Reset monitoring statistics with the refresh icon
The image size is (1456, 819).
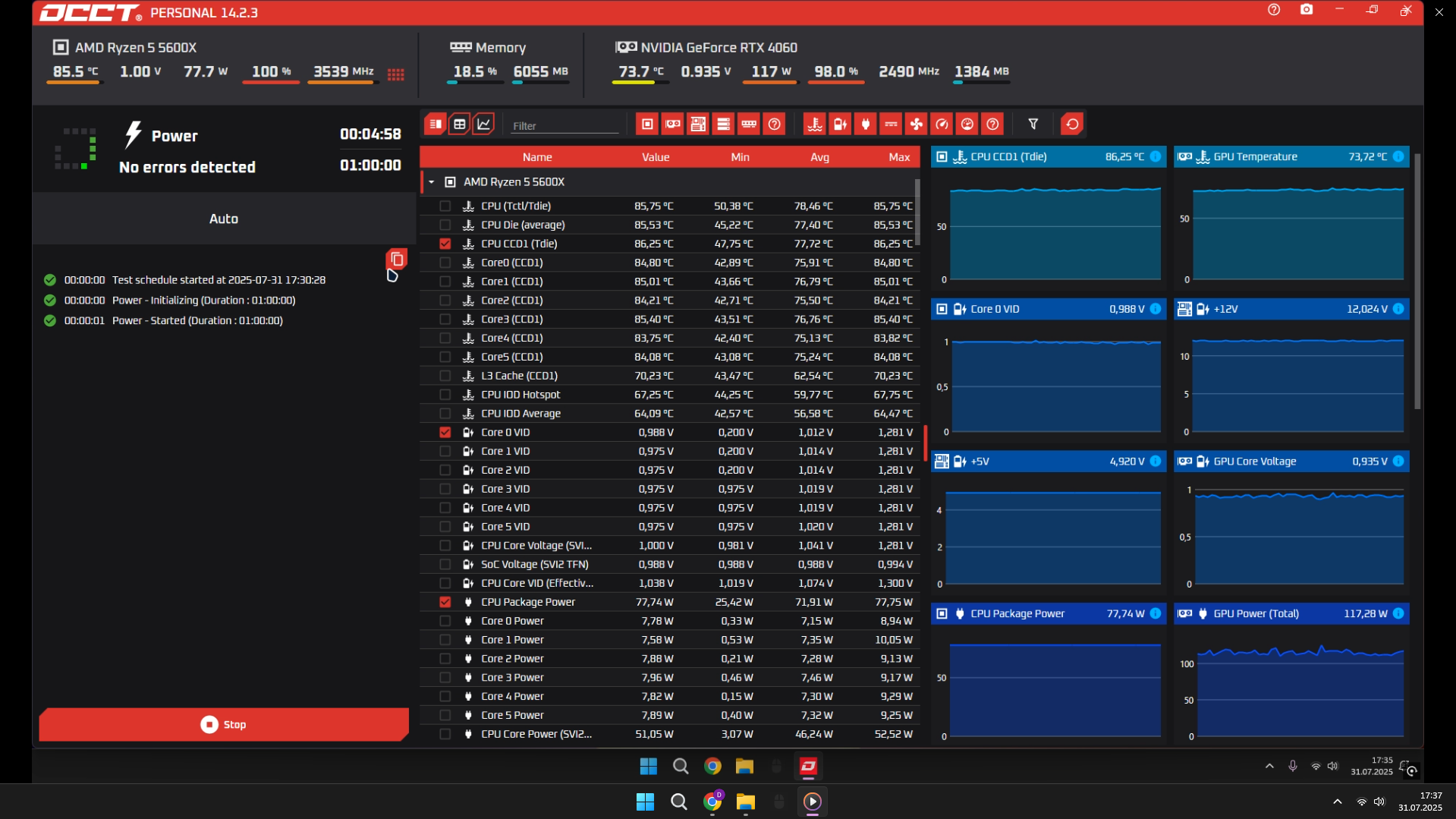point(1072,124)
